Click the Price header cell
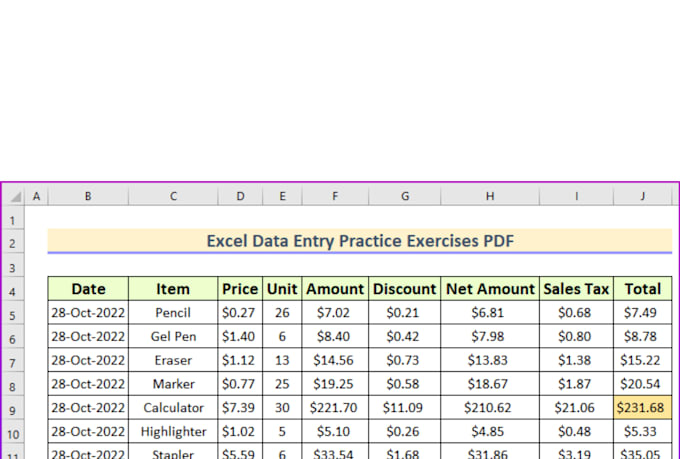680x459 pixels. coord(240,289)
